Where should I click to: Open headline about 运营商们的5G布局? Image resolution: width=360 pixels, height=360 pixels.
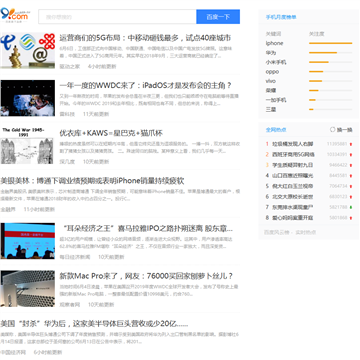coord(145,38)
